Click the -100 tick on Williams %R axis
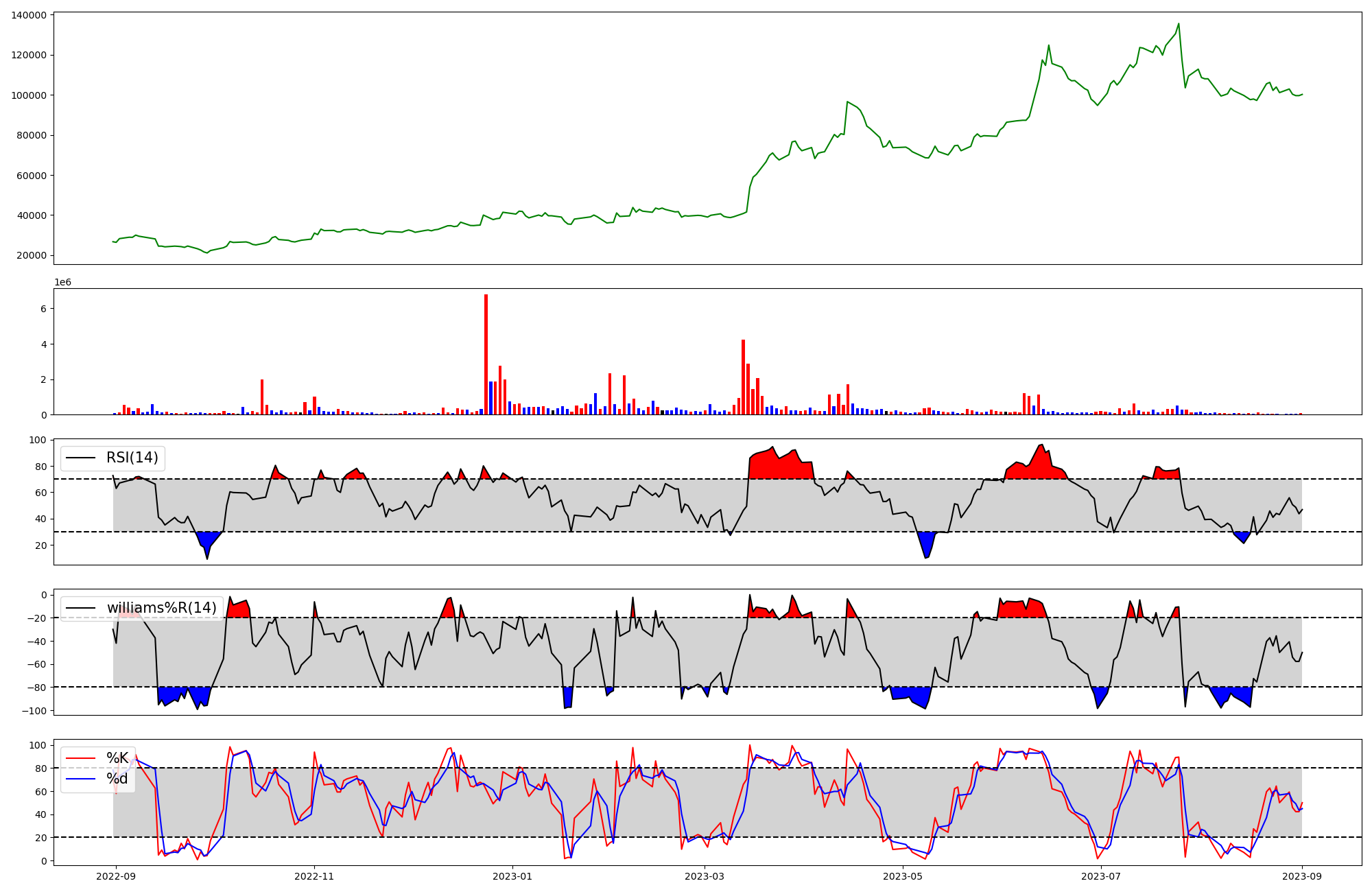Screen dimensions: 1372x892 pos(33,711)
